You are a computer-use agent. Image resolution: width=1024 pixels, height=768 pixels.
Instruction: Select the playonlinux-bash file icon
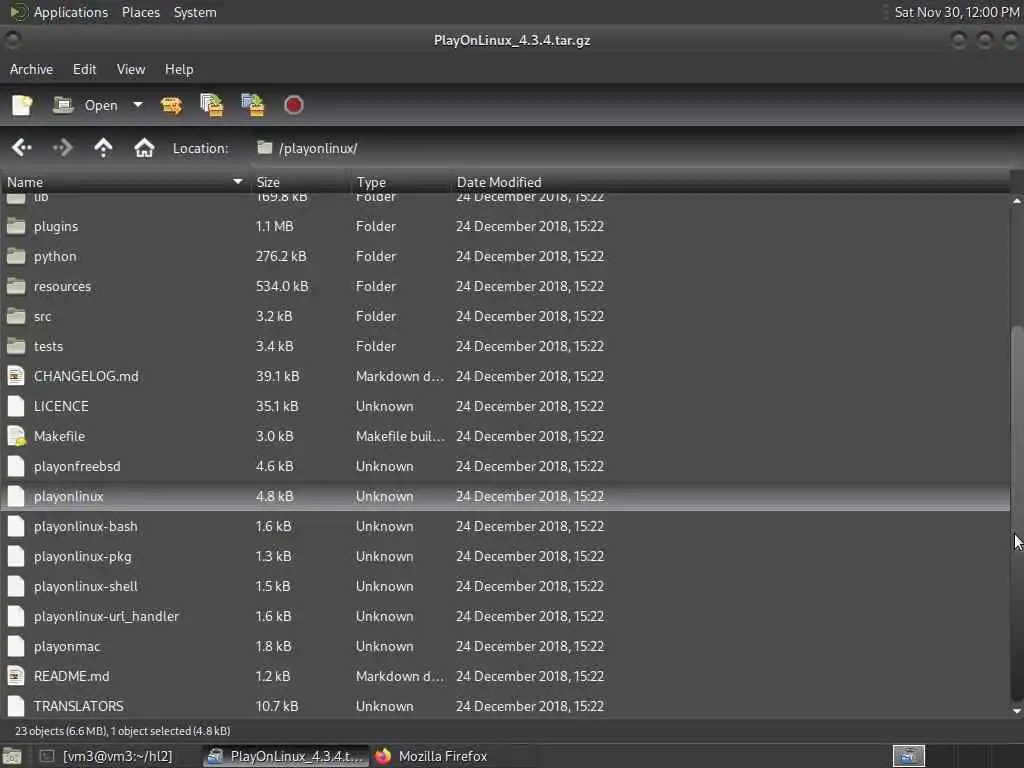tap(16, 526)
